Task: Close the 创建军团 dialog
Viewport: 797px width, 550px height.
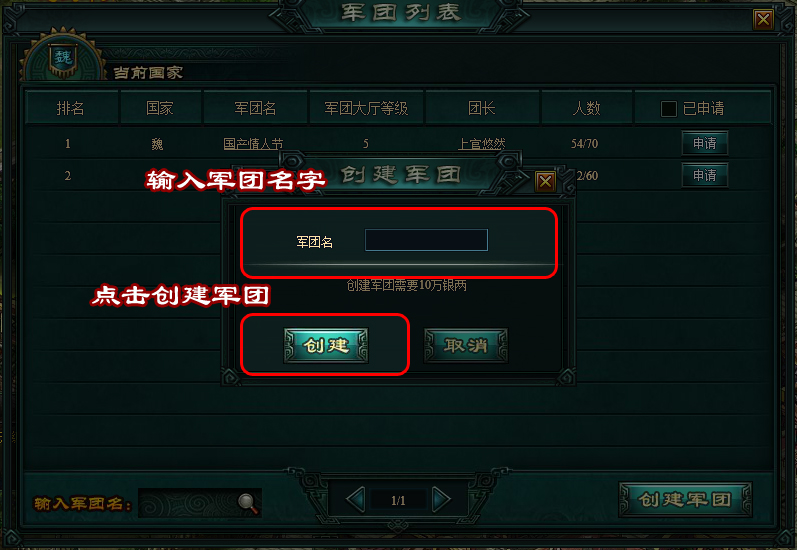Action: pos(545,181)
